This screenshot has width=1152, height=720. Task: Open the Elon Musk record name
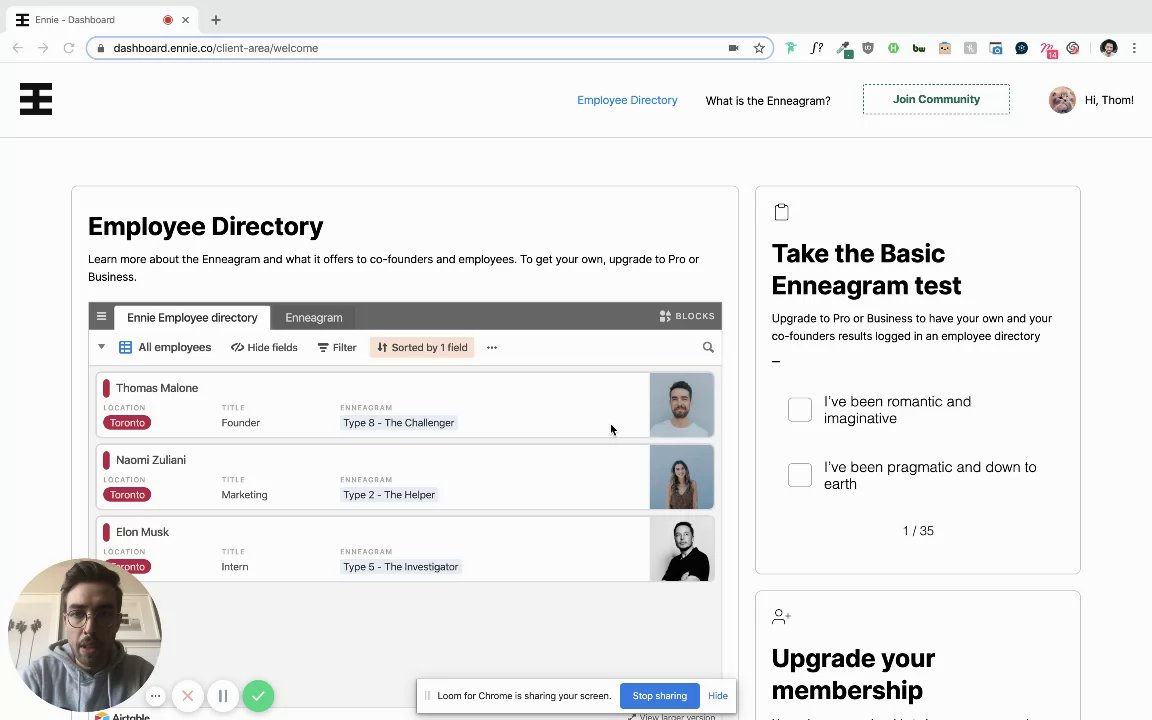coord(142,532)
